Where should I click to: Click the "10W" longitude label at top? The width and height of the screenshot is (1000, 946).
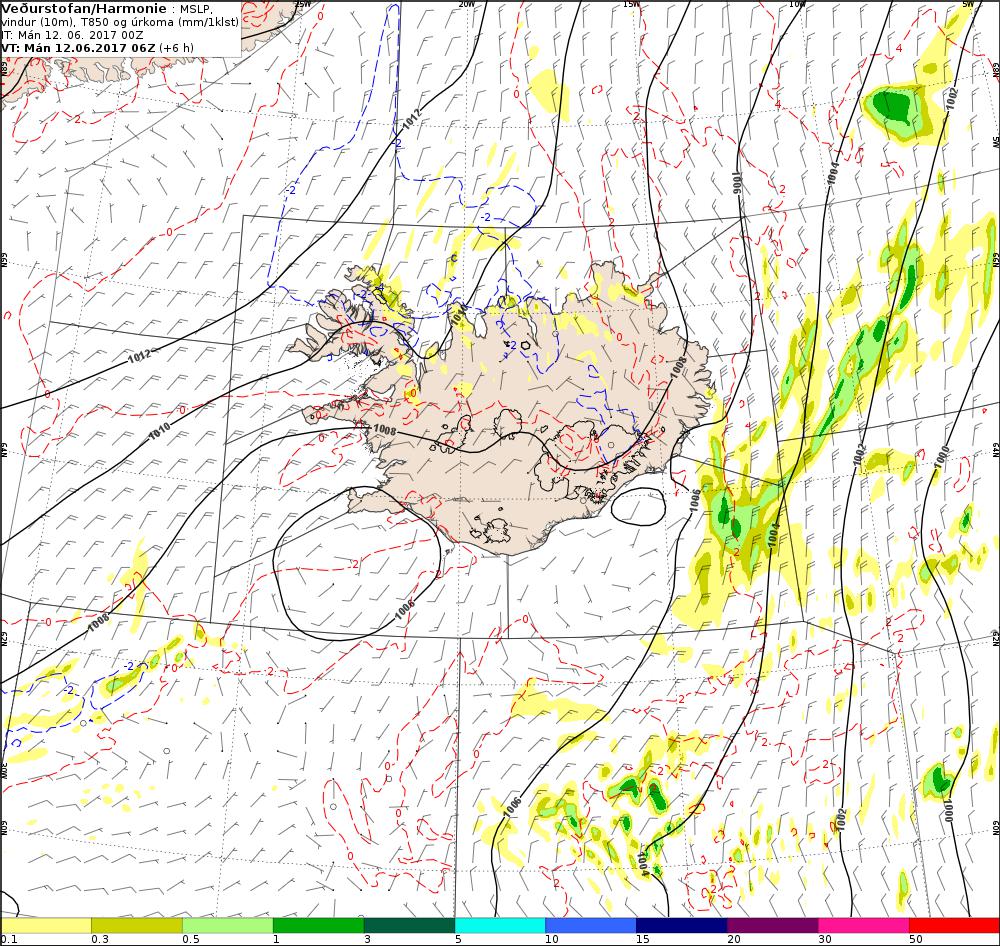tap(797, 4)
